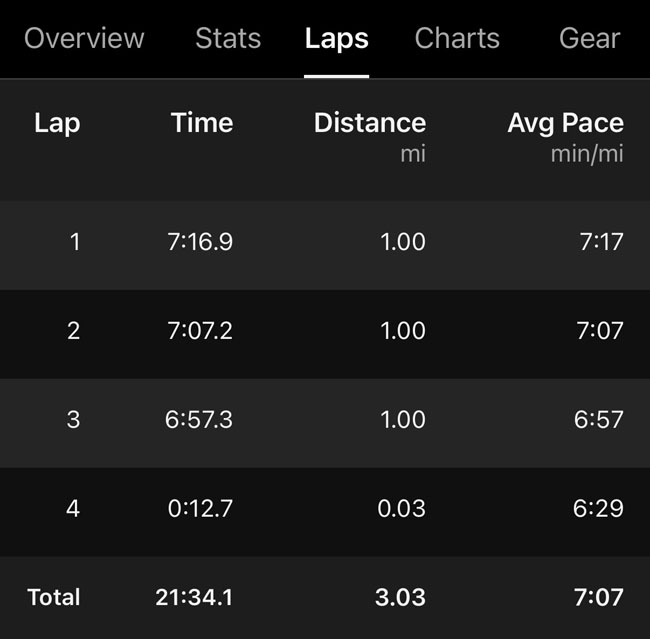Viewport: 650px width, 639px height.
Task: Click the Lap column header
Action: (57, 123)
